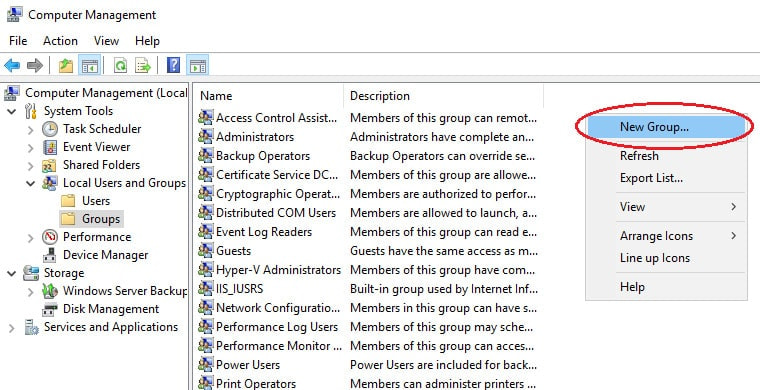Open the View submenu in context menu

(666, 207)
